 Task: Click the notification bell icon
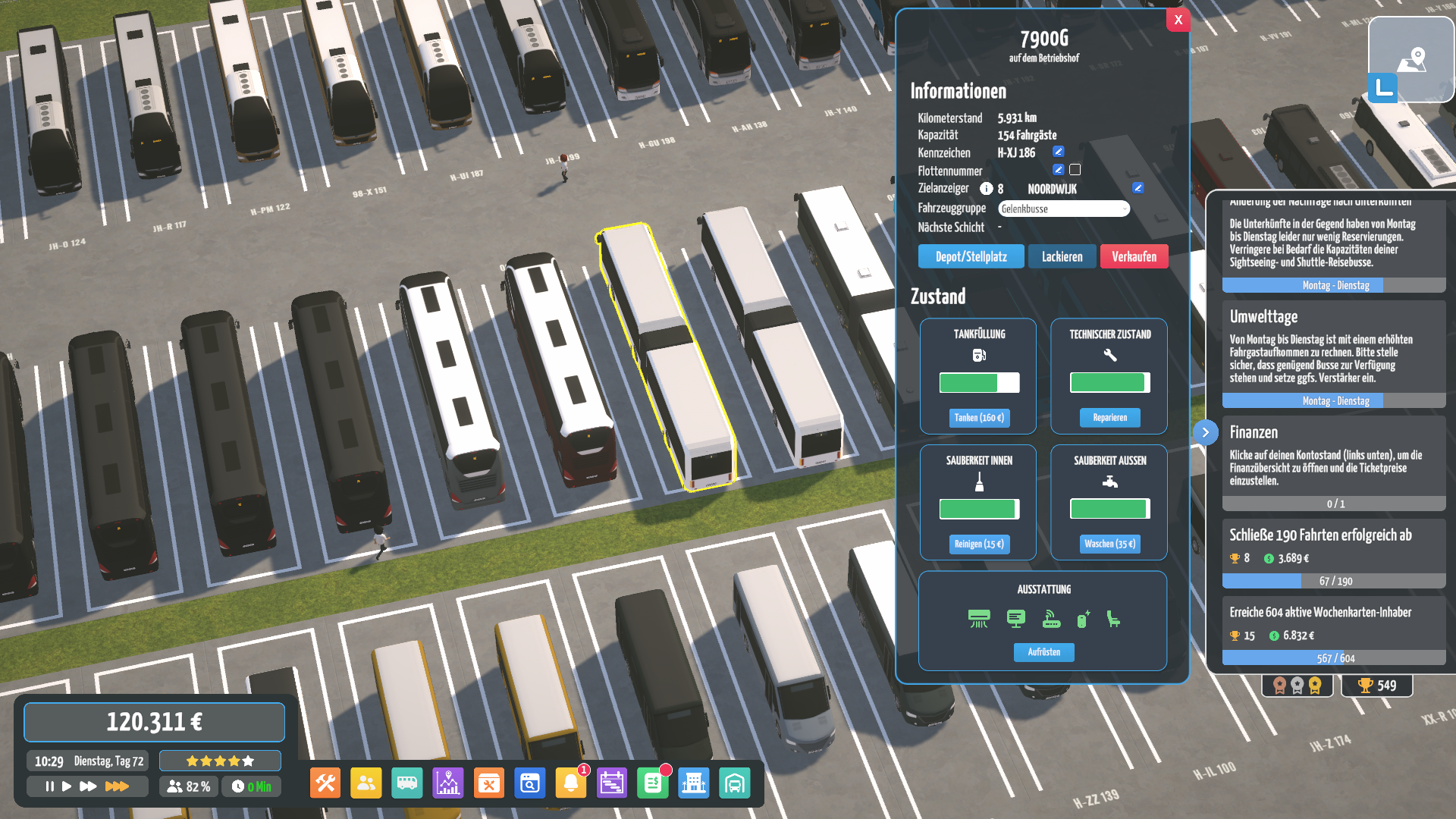(571, 783)
